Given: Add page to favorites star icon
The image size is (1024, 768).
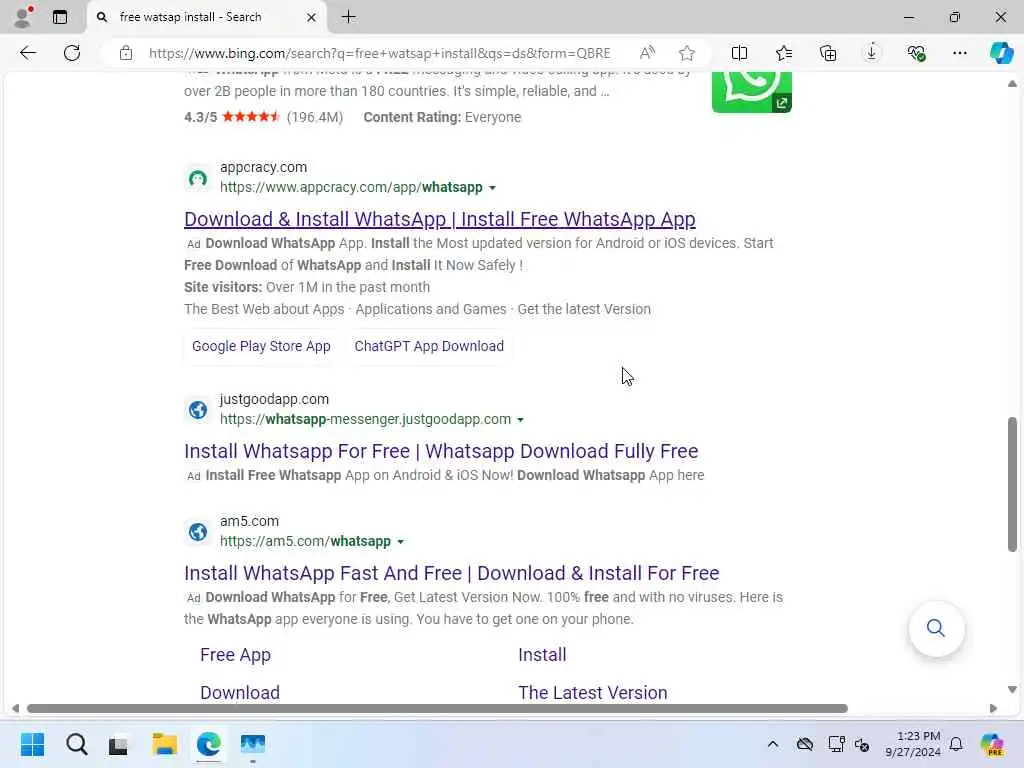Looking at the screenshot, I should click(686, 53).
